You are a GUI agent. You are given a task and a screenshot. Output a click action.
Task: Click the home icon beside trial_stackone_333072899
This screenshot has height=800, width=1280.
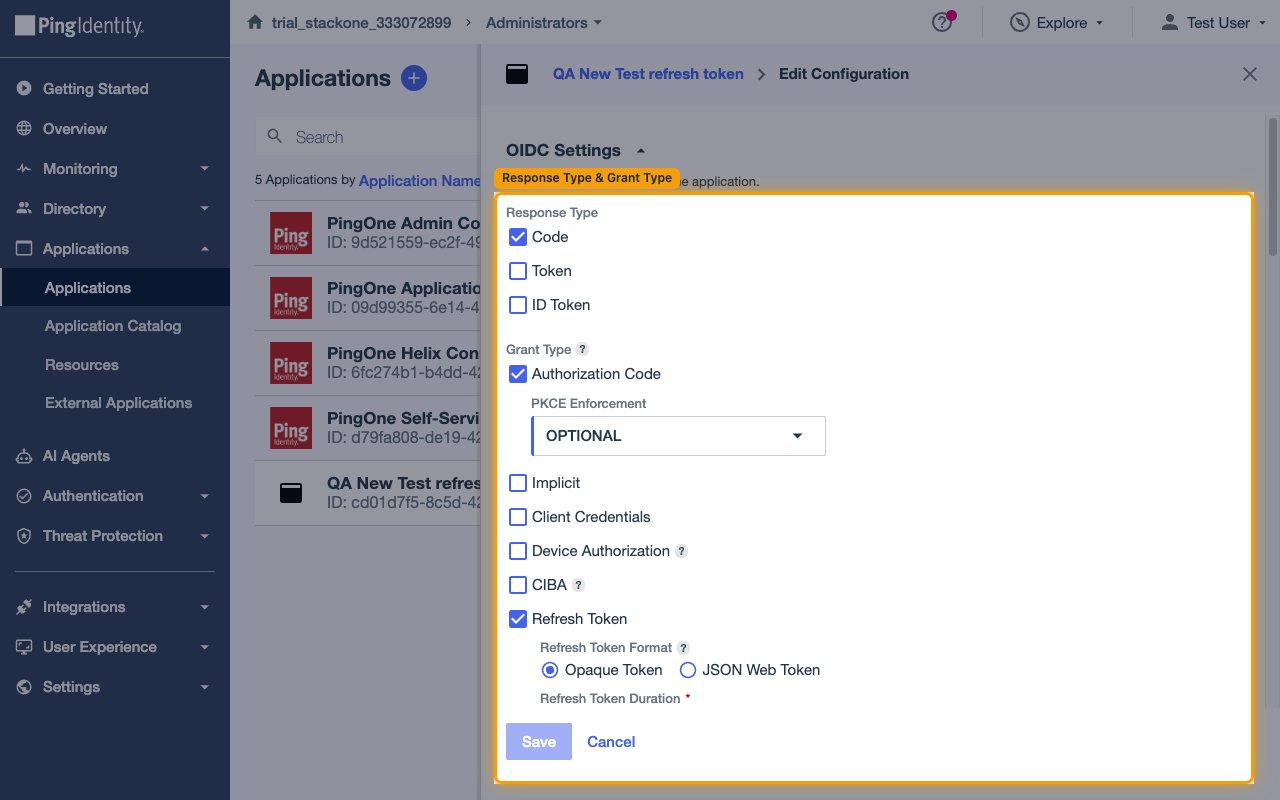[x=255, y=22]
